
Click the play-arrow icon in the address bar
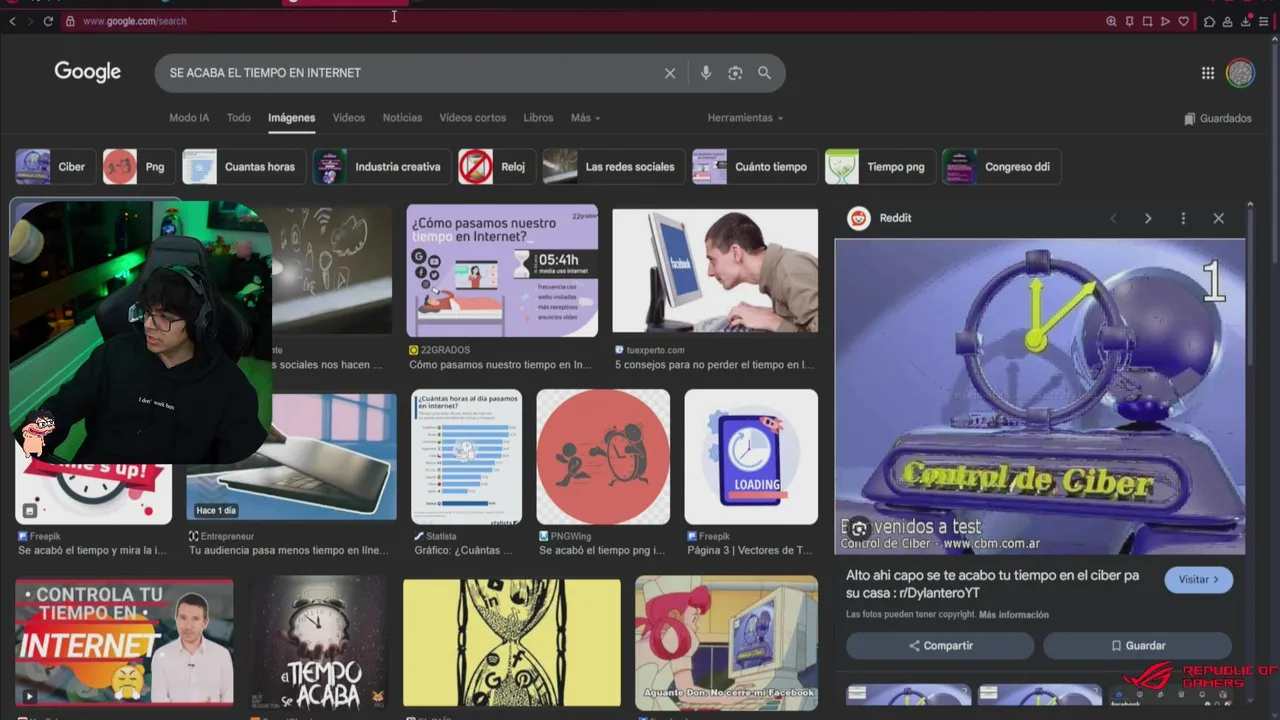coord(1165,21)
